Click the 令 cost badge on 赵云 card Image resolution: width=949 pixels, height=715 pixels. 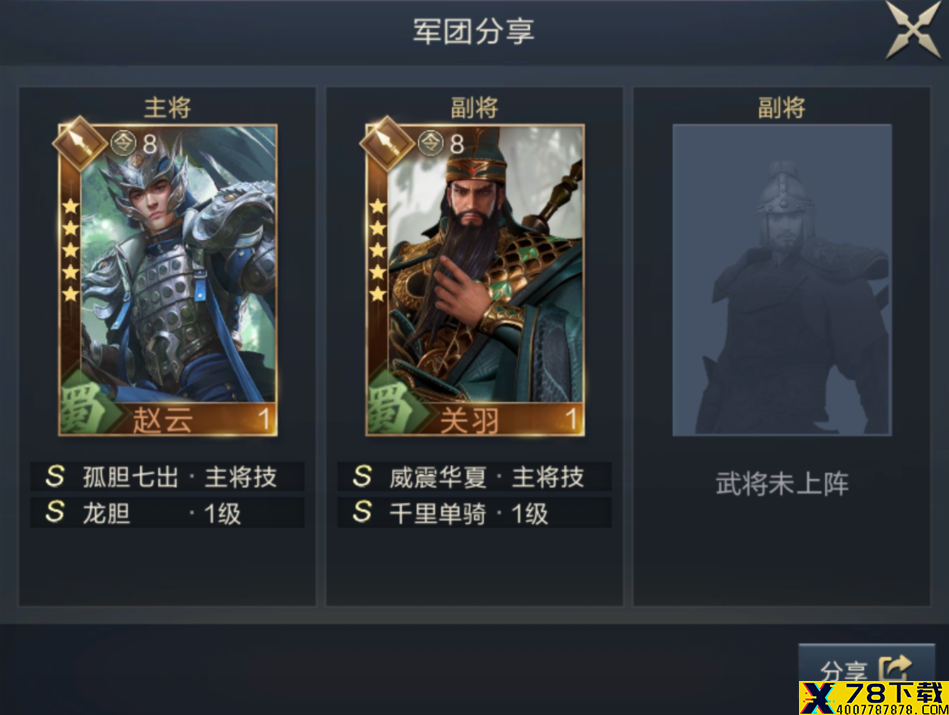click(124, 143)
